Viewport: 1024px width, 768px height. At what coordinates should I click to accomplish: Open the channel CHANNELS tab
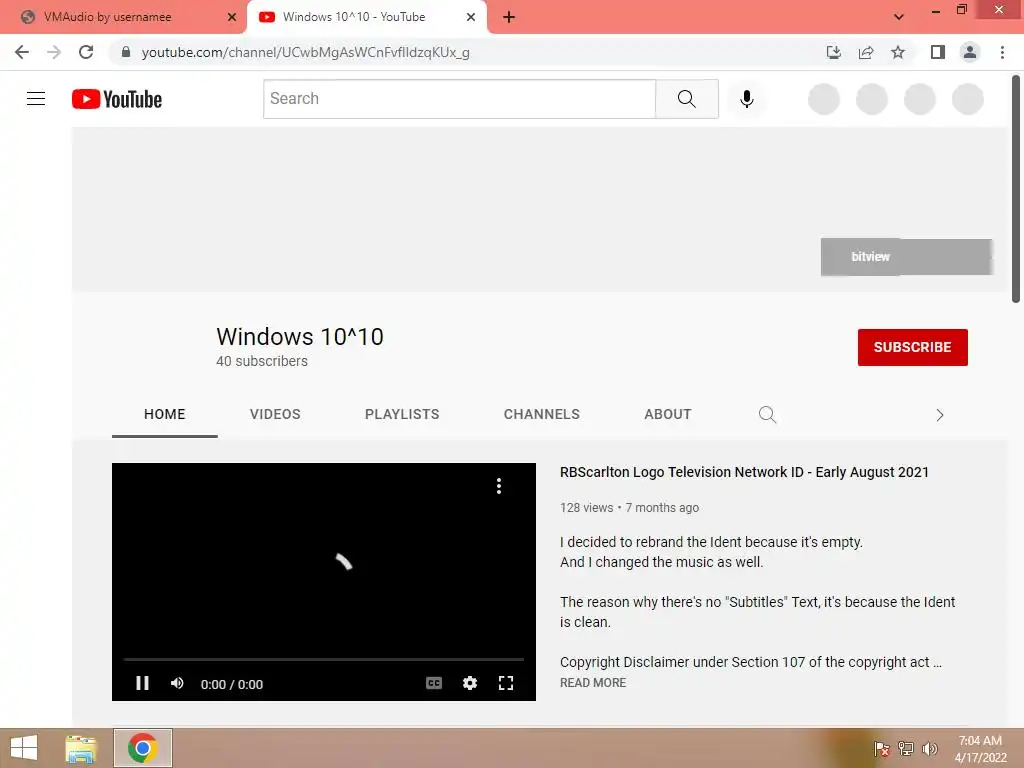point(541,414)
